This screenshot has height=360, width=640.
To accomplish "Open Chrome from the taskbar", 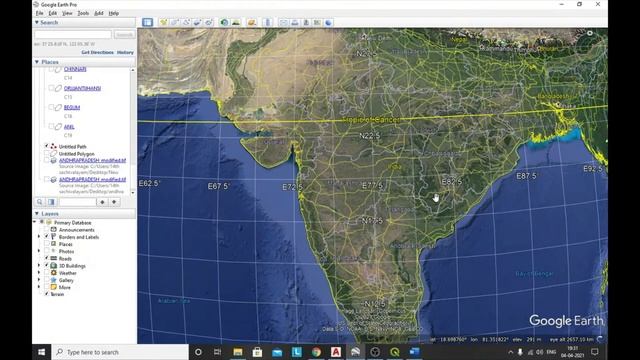I will 316,352.
